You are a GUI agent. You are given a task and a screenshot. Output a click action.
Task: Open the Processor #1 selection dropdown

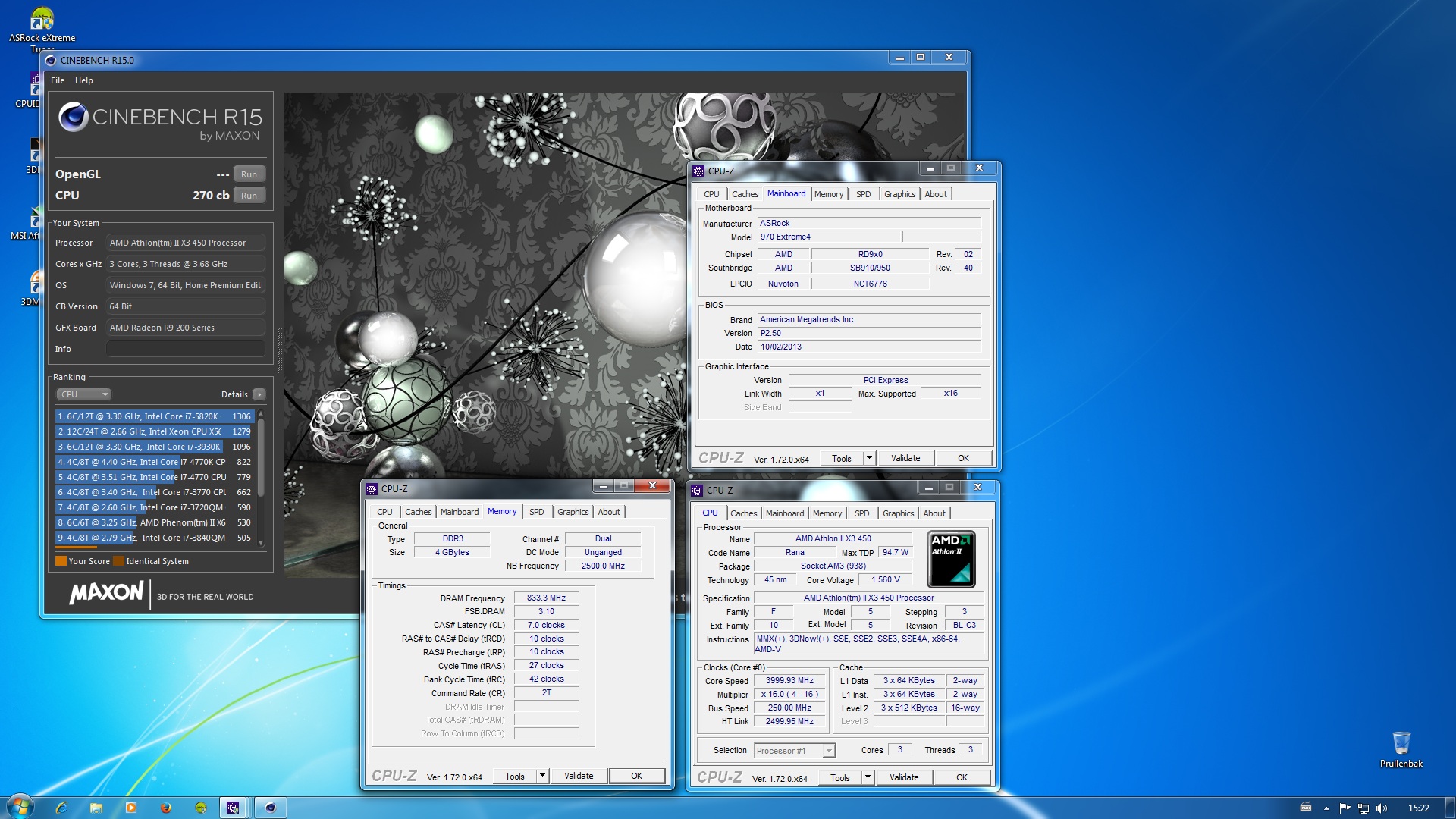tap(795, 751)
